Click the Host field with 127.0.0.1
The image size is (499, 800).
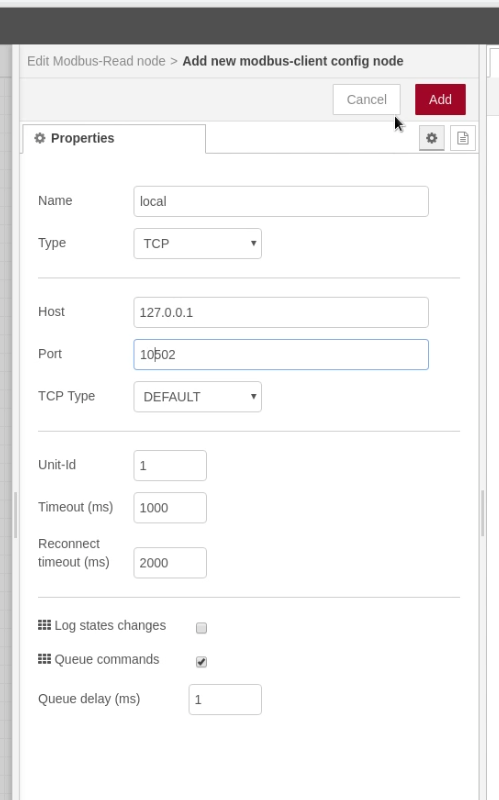pyautogui.click(x=281, y=312)
